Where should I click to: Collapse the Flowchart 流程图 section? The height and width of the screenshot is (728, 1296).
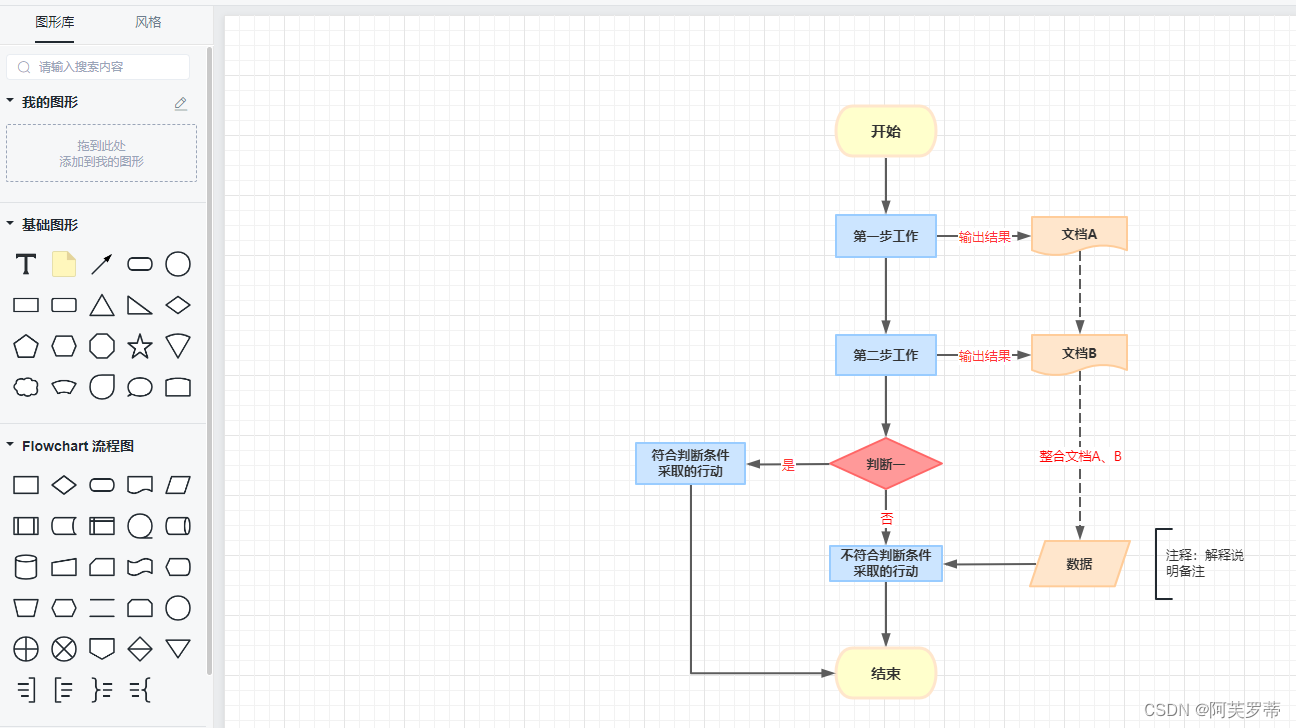(x=10, y=446)
